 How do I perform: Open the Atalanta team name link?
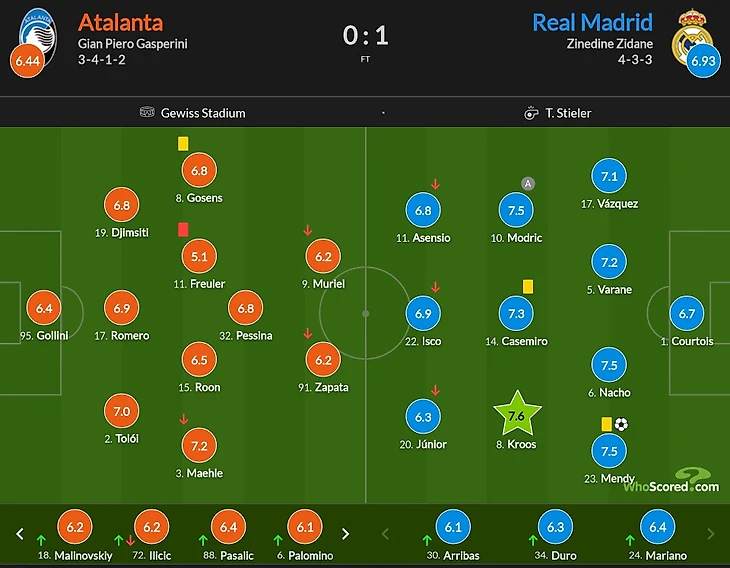click(121, 22)
